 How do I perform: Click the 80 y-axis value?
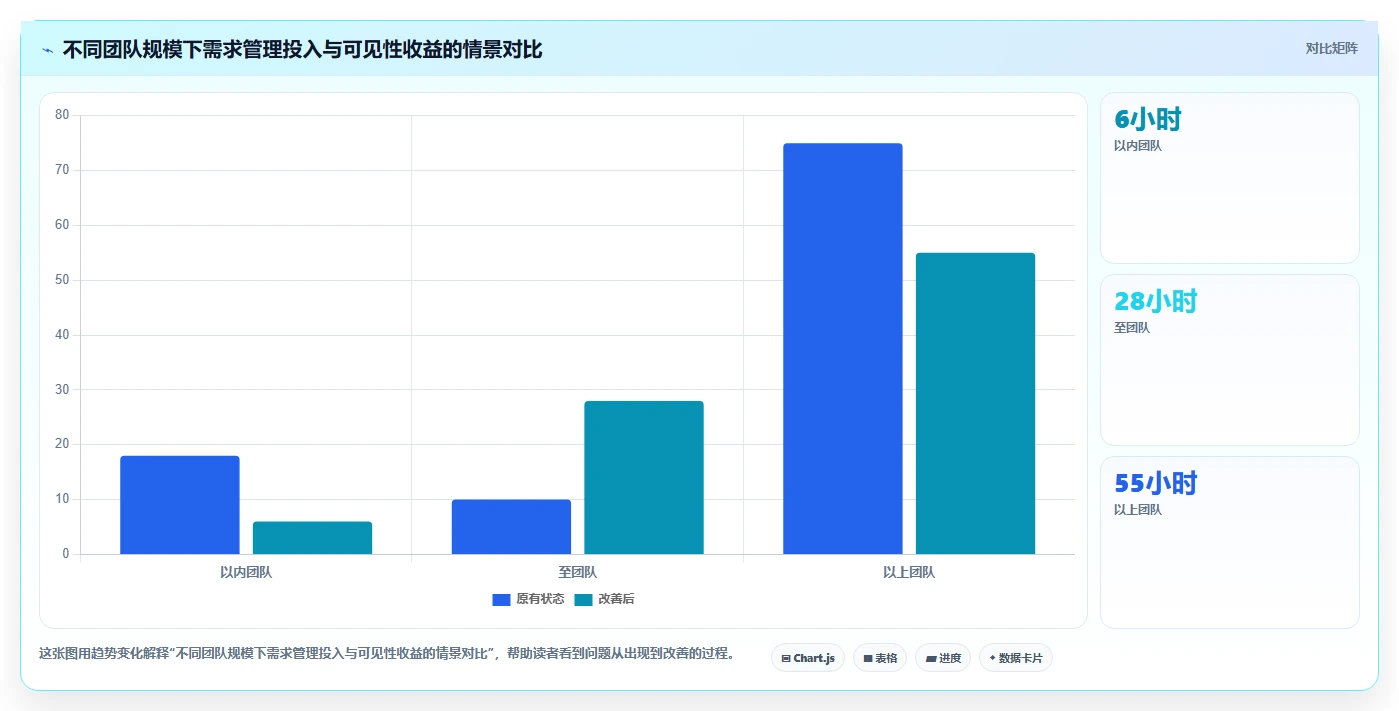pyautogui.click(x=62, y=115)
